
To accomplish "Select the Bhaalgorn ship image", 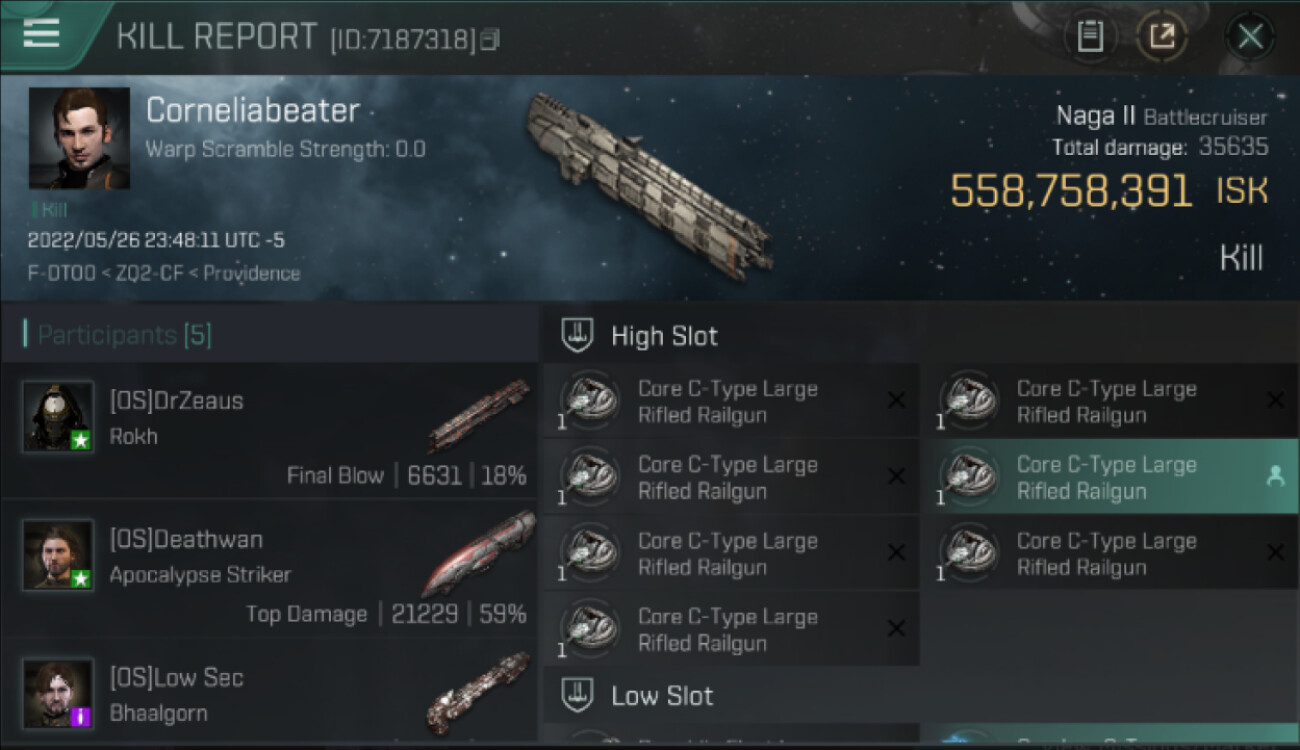I will click(x=479, y=692).
